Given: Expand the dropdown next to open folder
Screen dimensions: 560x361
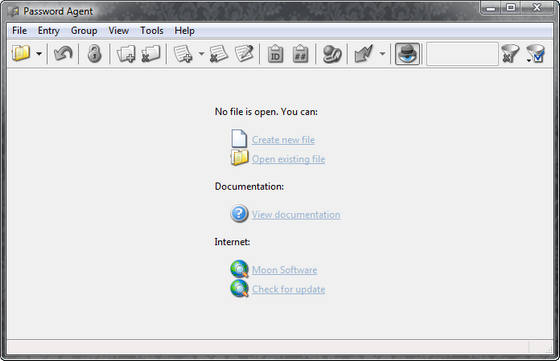Looking at the screenshot, I should click(x=39, y=54).
